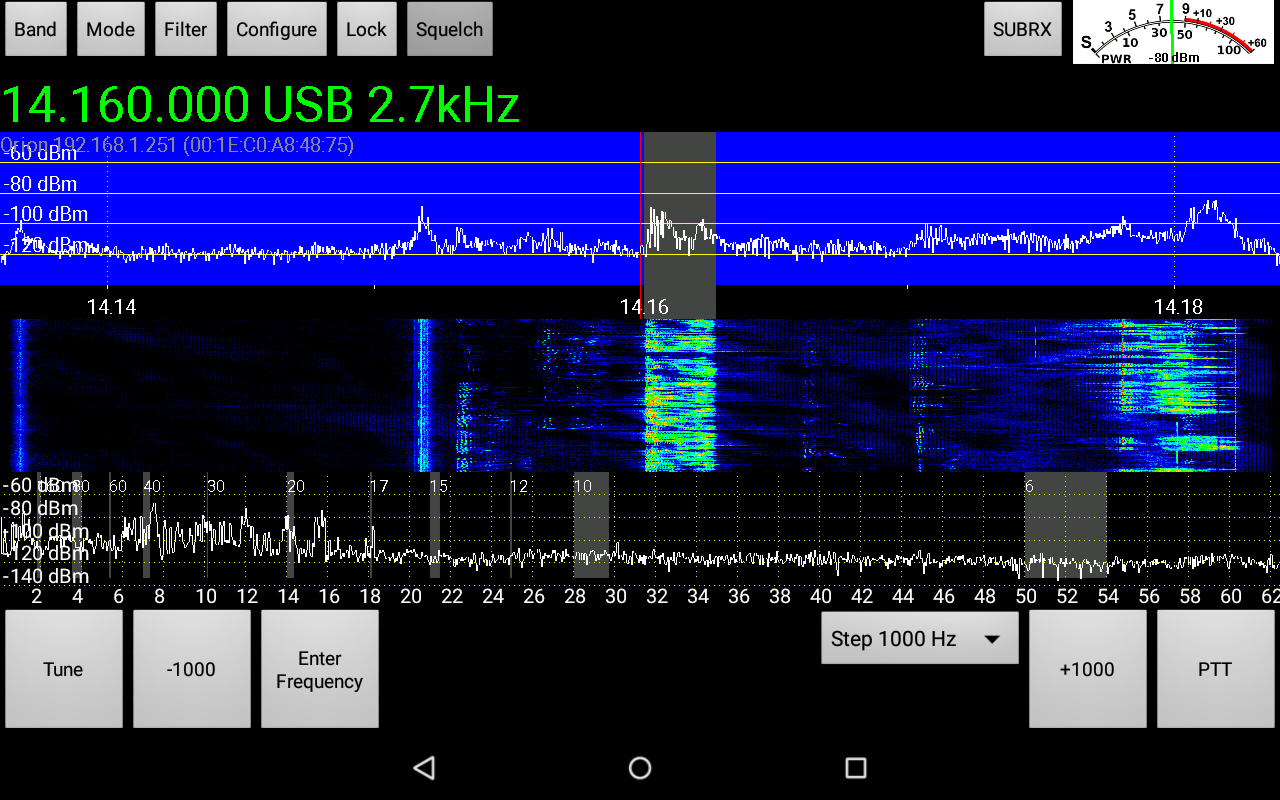Toggle the frequency Lock
The height and width of the screenshot is (800, 1280).
tap(366, 29)
